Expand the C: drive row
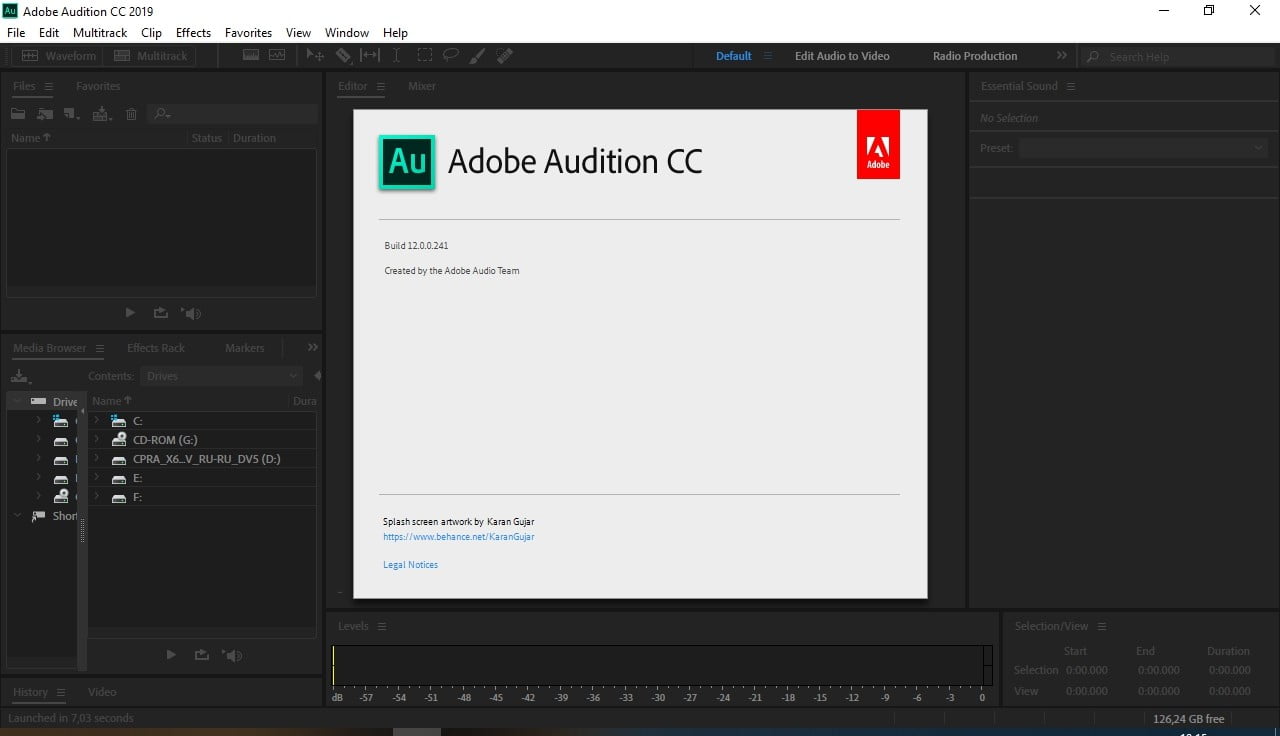Image resolution: width=1280 pixels, height=736 pixels. click(x=97, y=421)
